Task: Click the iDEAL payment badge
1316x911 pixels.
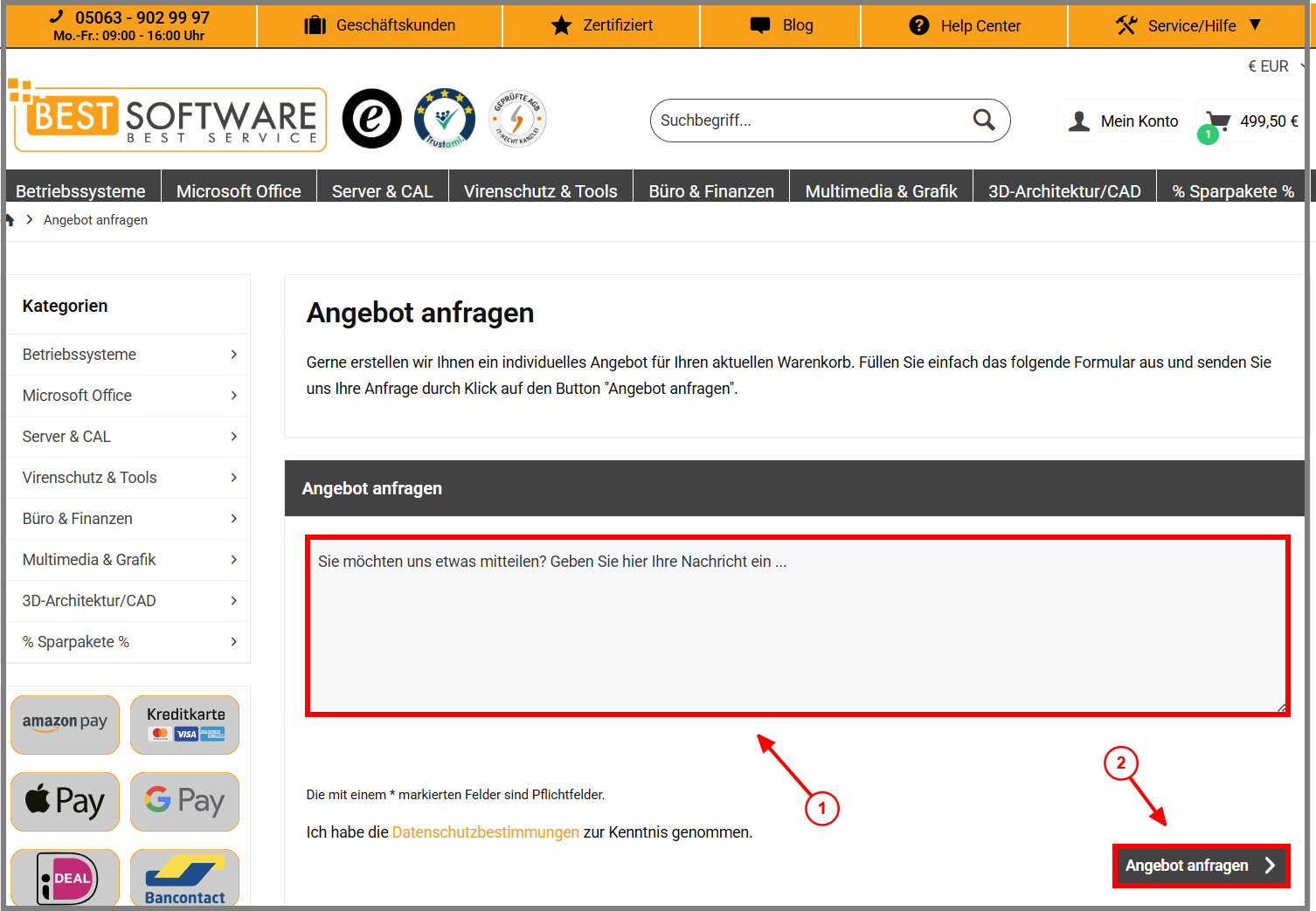Action: (65, 877)
